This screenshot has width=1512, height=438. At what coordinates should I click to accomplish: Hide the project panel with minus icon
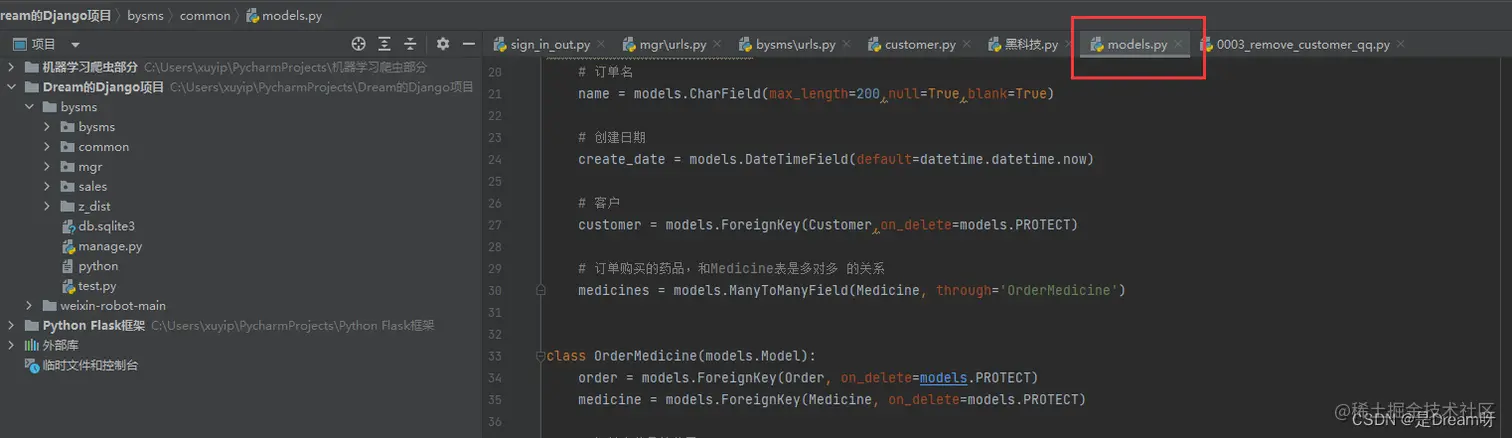[x=468, y=44]
